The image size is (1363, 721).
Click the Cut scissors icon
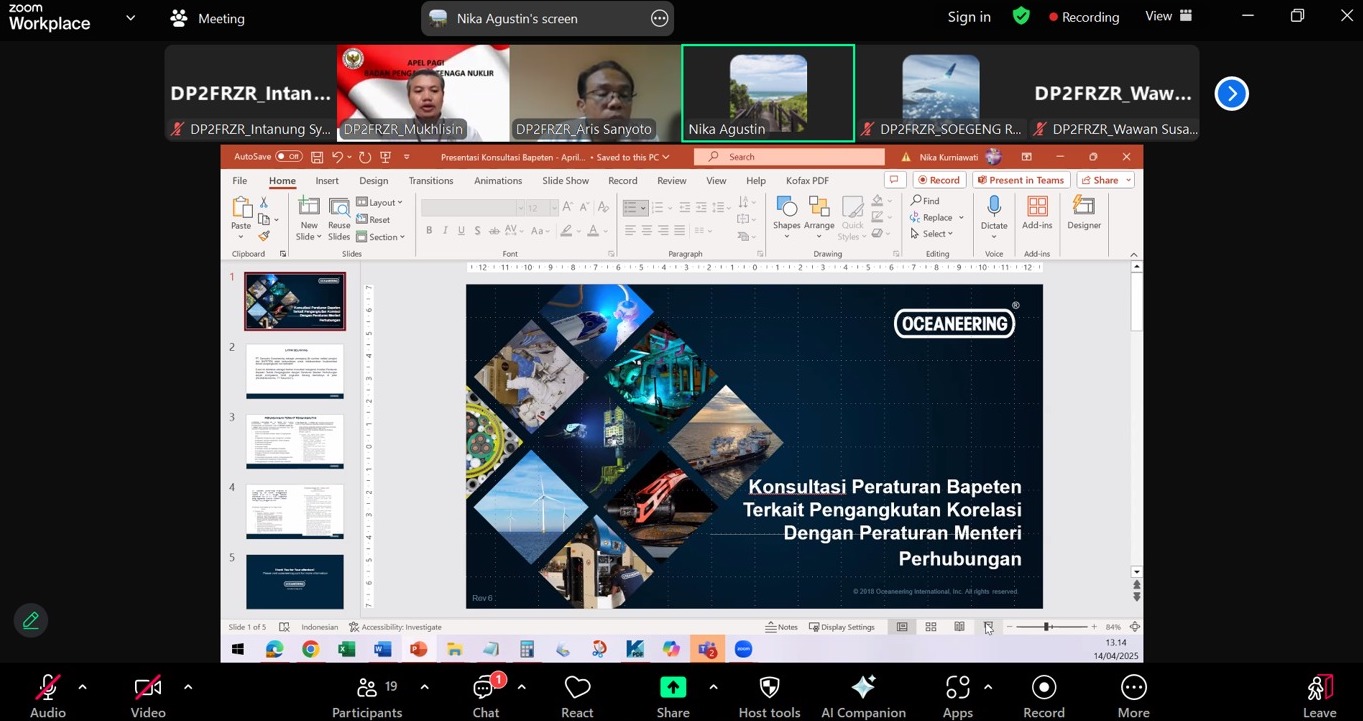click(264, 202)
